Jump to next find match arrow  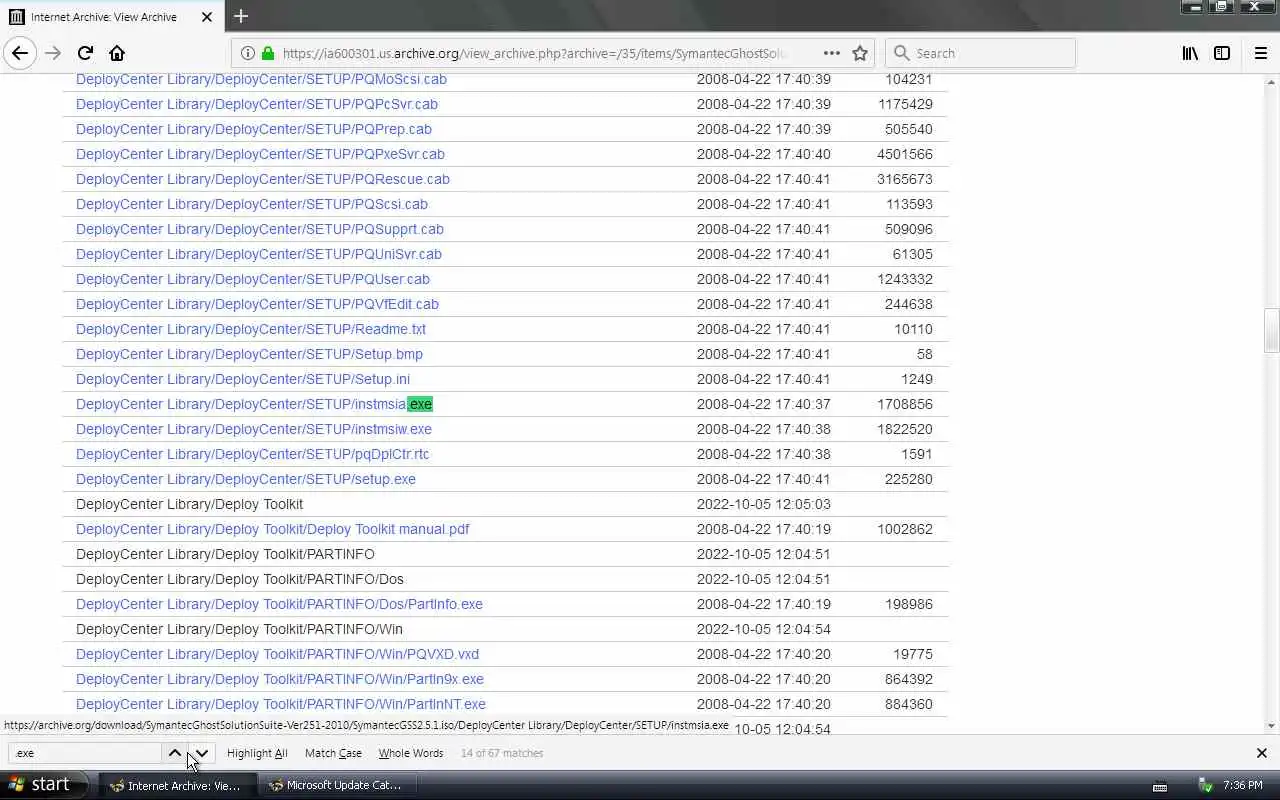coord(201,753)
